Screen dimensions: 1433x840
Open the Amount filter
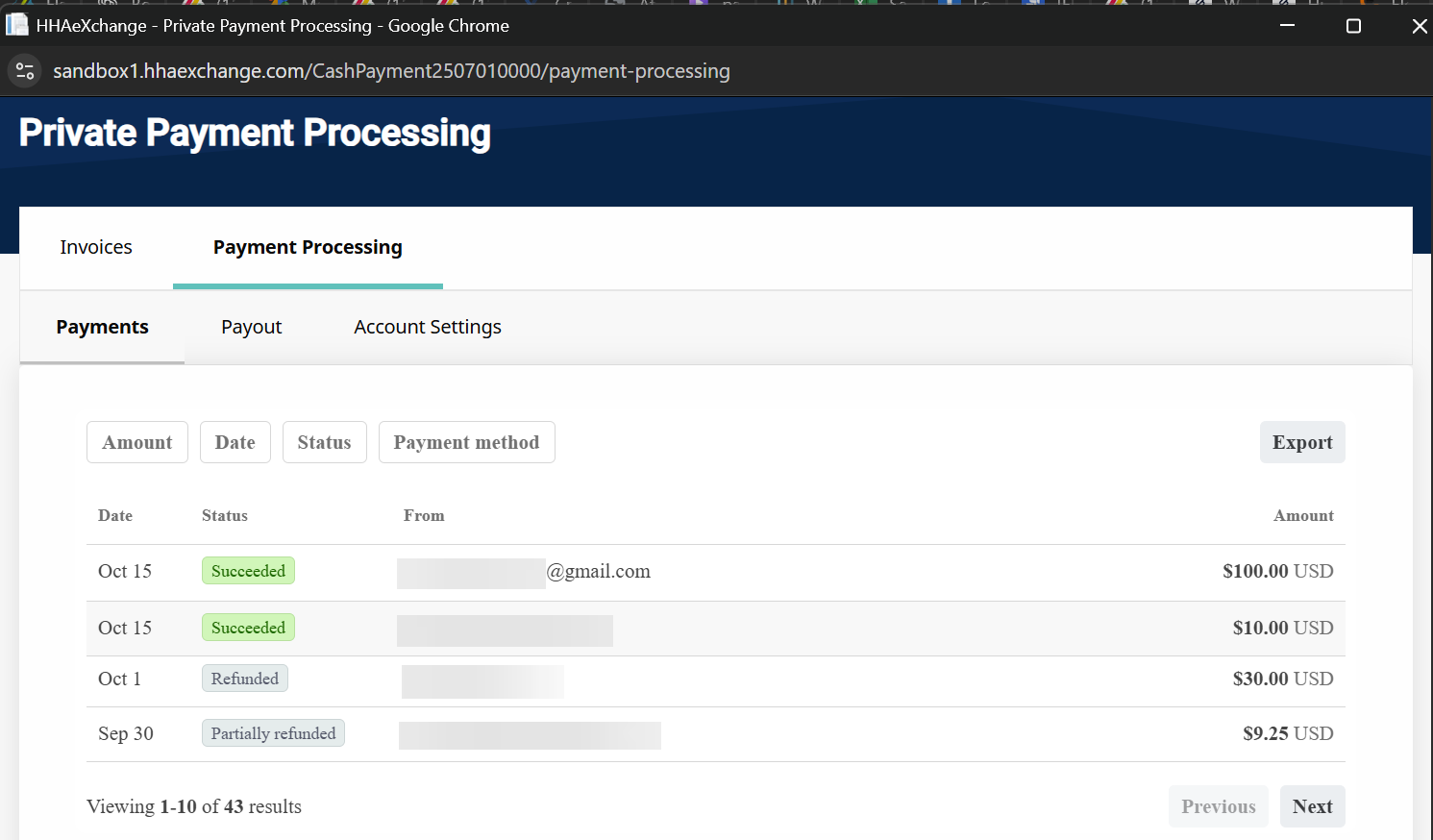[x=137, y=442]
